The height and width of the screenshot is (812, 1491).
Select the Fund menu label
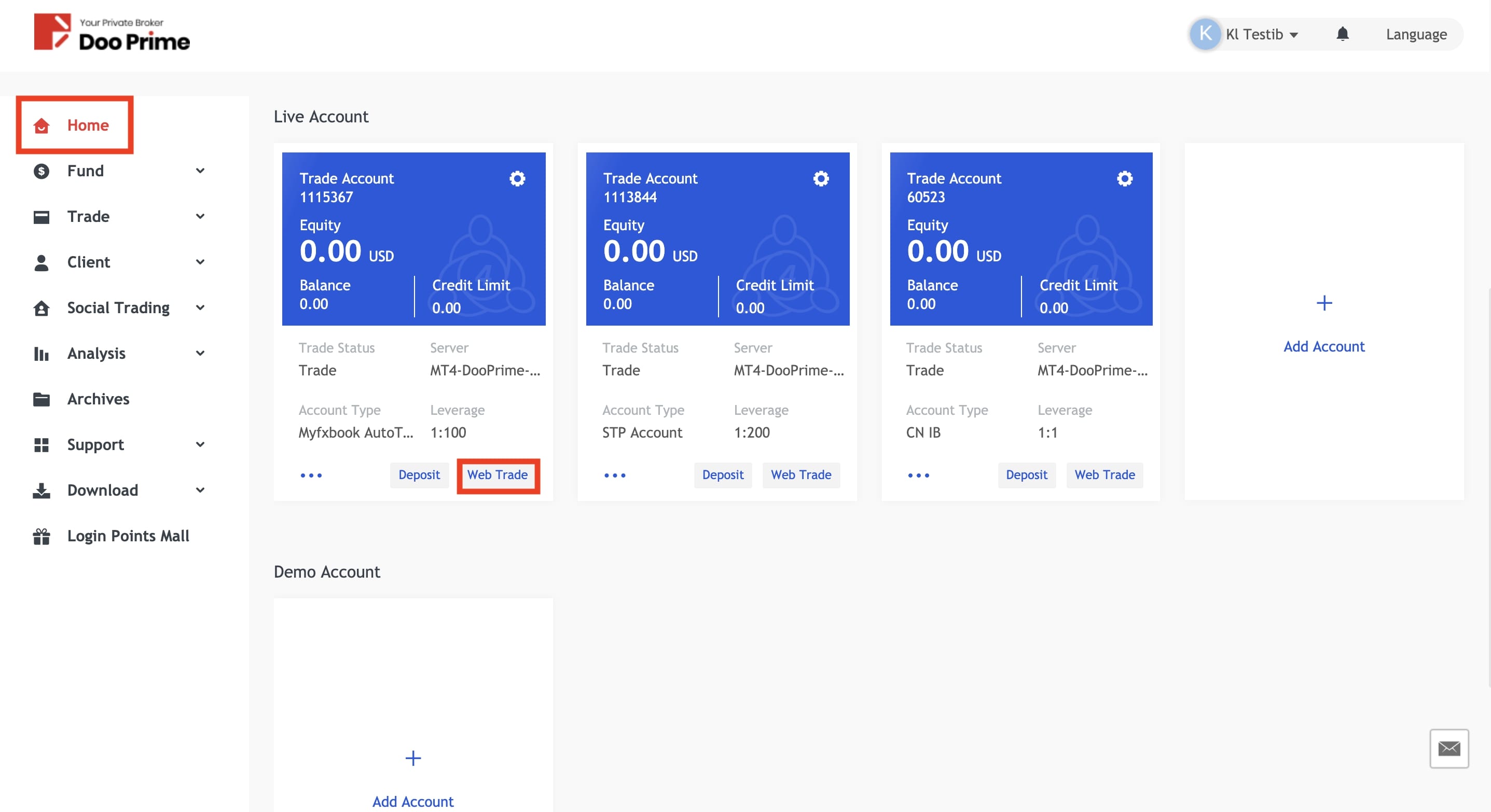coord(86,171)
